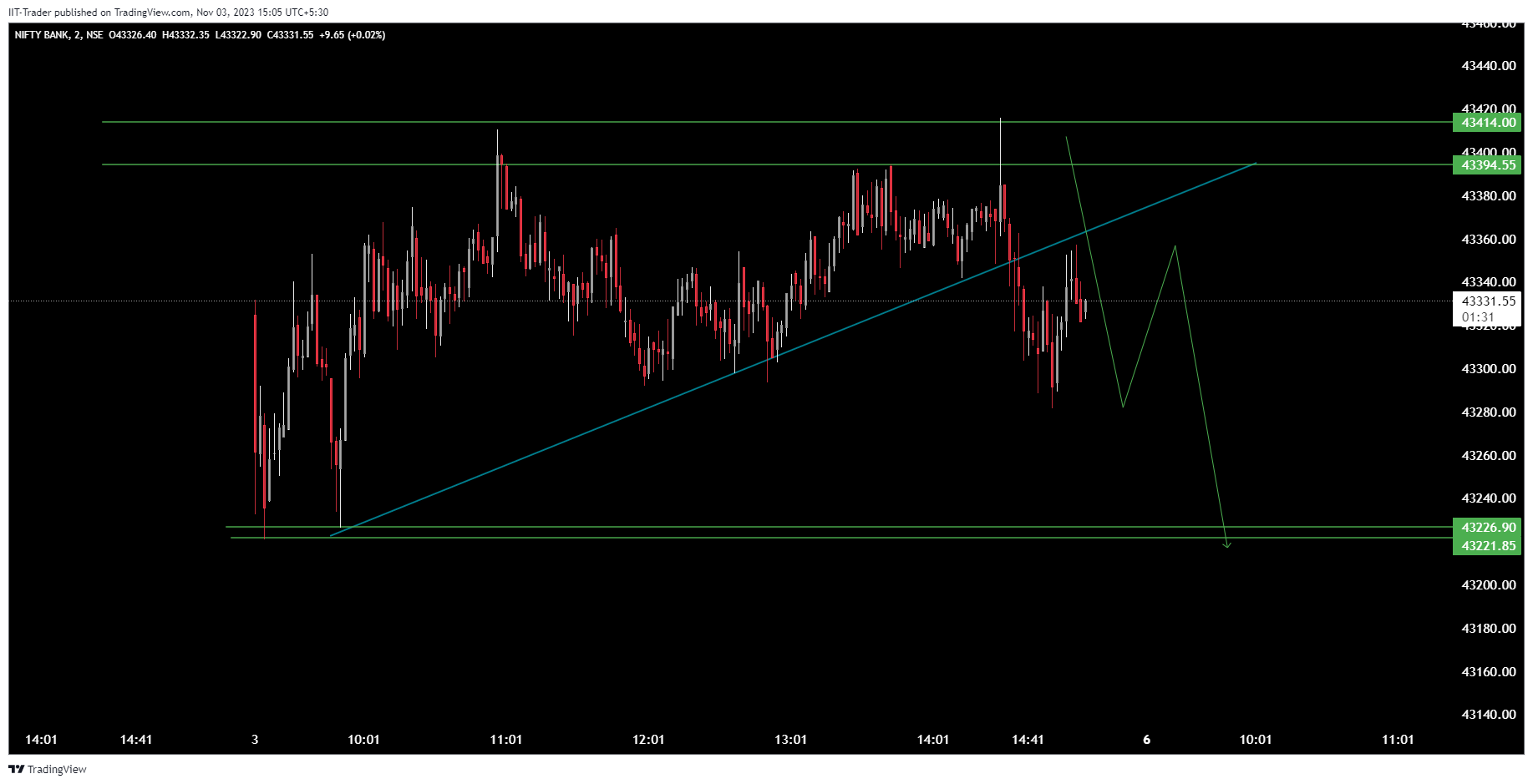Click the date label 3 on time axis
The width and height of the screenshot is (1533, 784).
click(x=255, y=740)
